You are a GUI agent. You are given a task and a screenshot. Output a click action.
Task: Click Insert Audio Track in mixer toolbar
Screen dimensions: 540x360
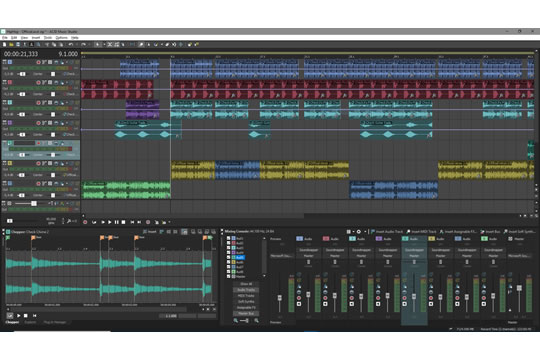pyautogui.click(x=386, y=232)
